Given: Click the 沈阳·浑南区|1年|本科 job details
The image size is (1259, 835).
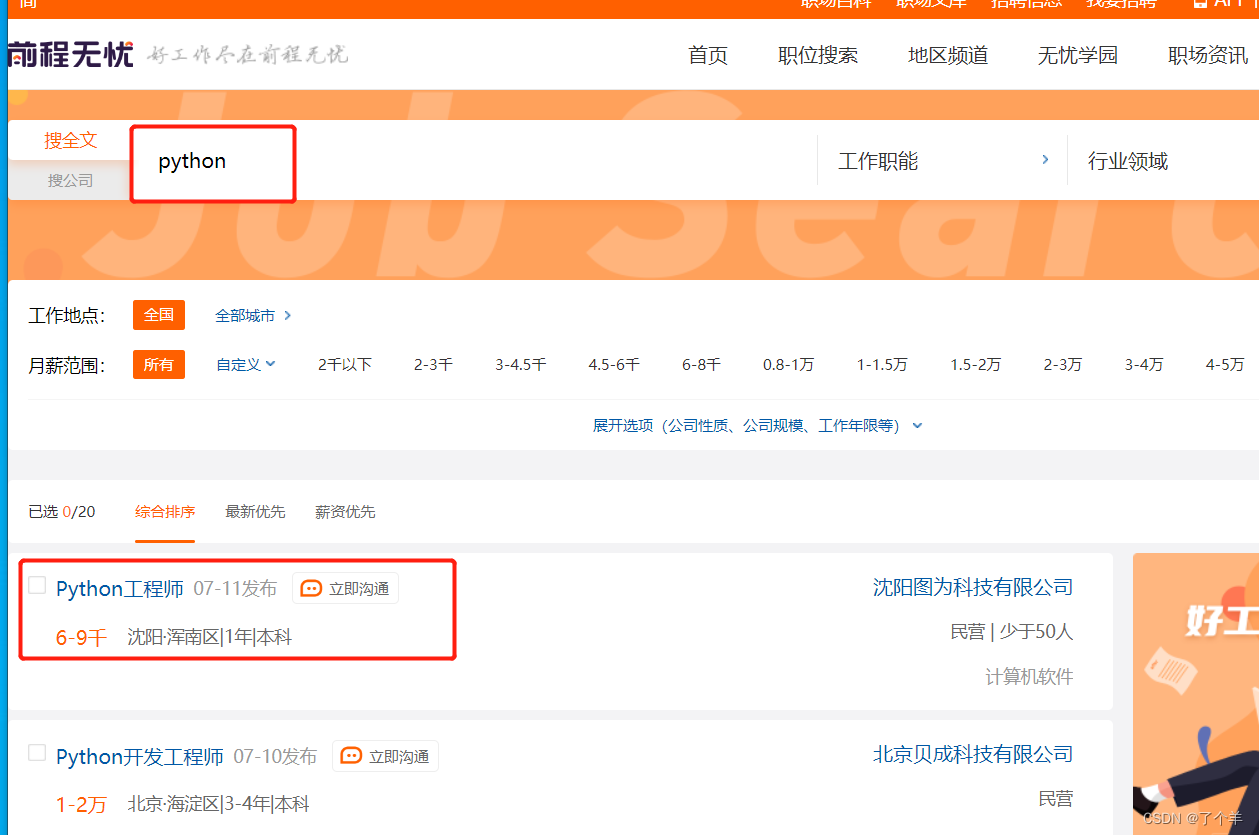Looking at the screenshot, I should (x=210, y=637).
